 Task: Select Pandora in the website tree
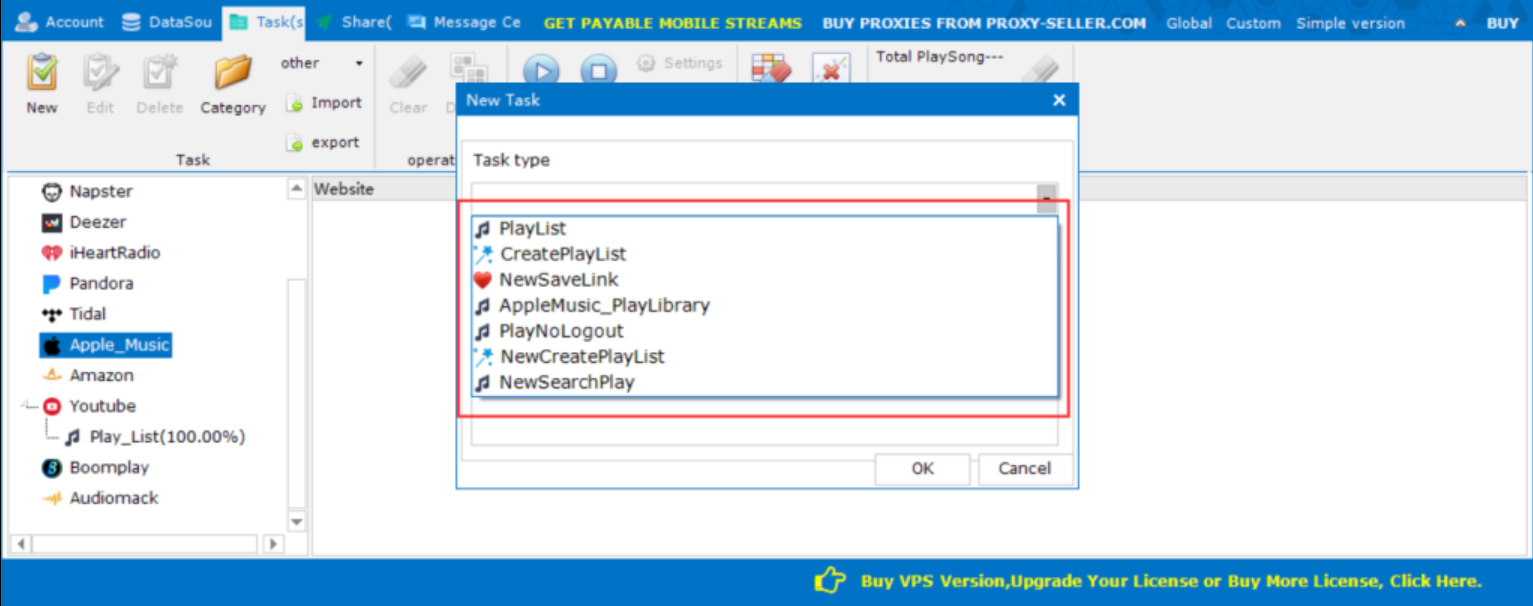tap(87, 284)
